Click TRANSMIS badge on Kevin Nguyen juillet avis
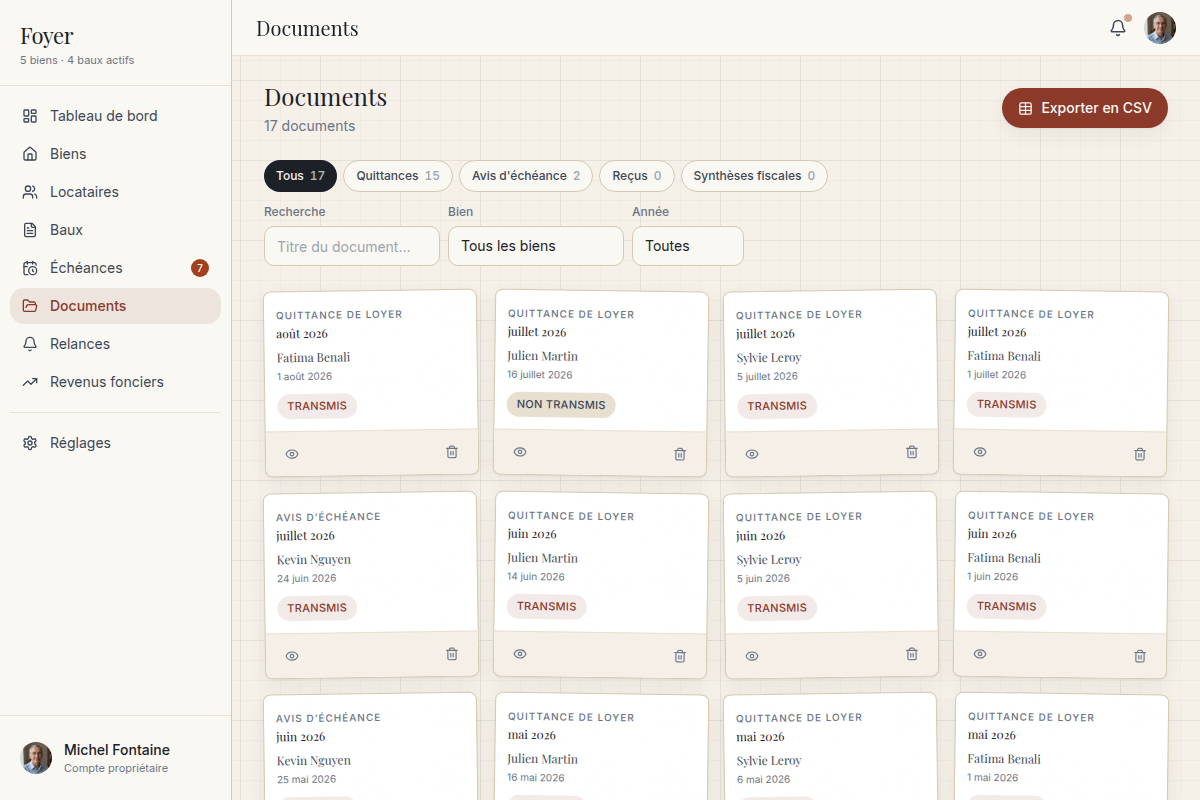This screenshot has height=800, width=1200. click(x=317, y=608)
